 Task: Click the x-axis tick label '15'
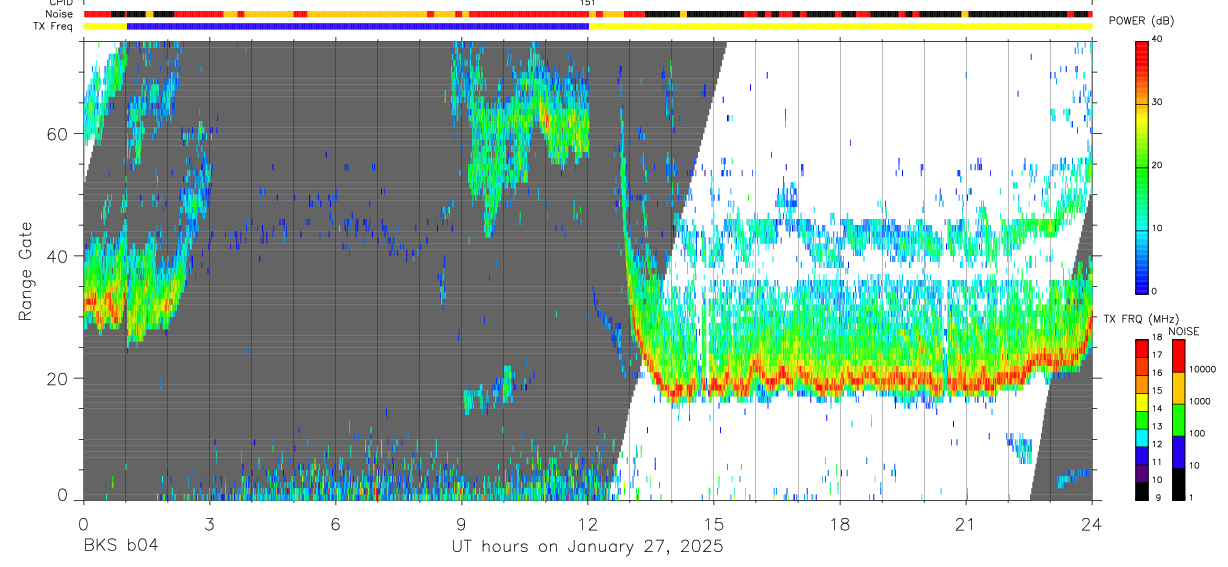[714, 525]
